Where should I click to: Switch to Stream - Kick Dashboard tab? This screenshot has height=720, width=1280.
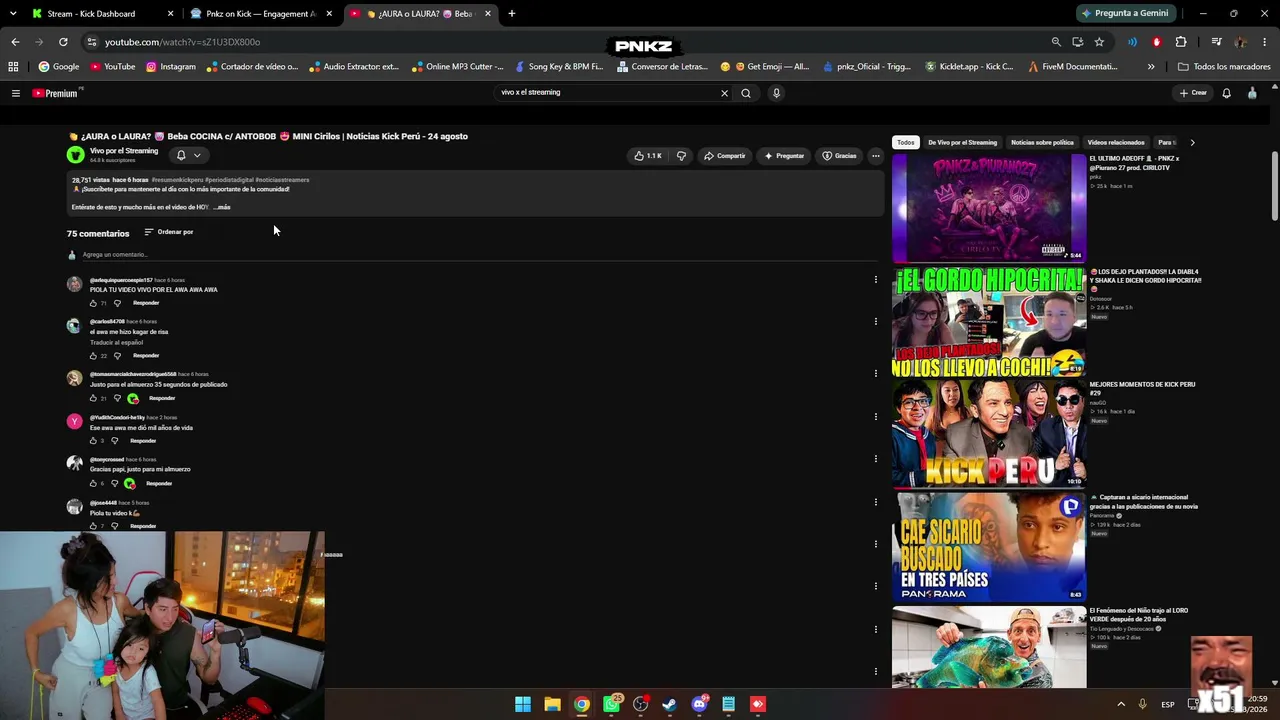click(x=100, y=14)
